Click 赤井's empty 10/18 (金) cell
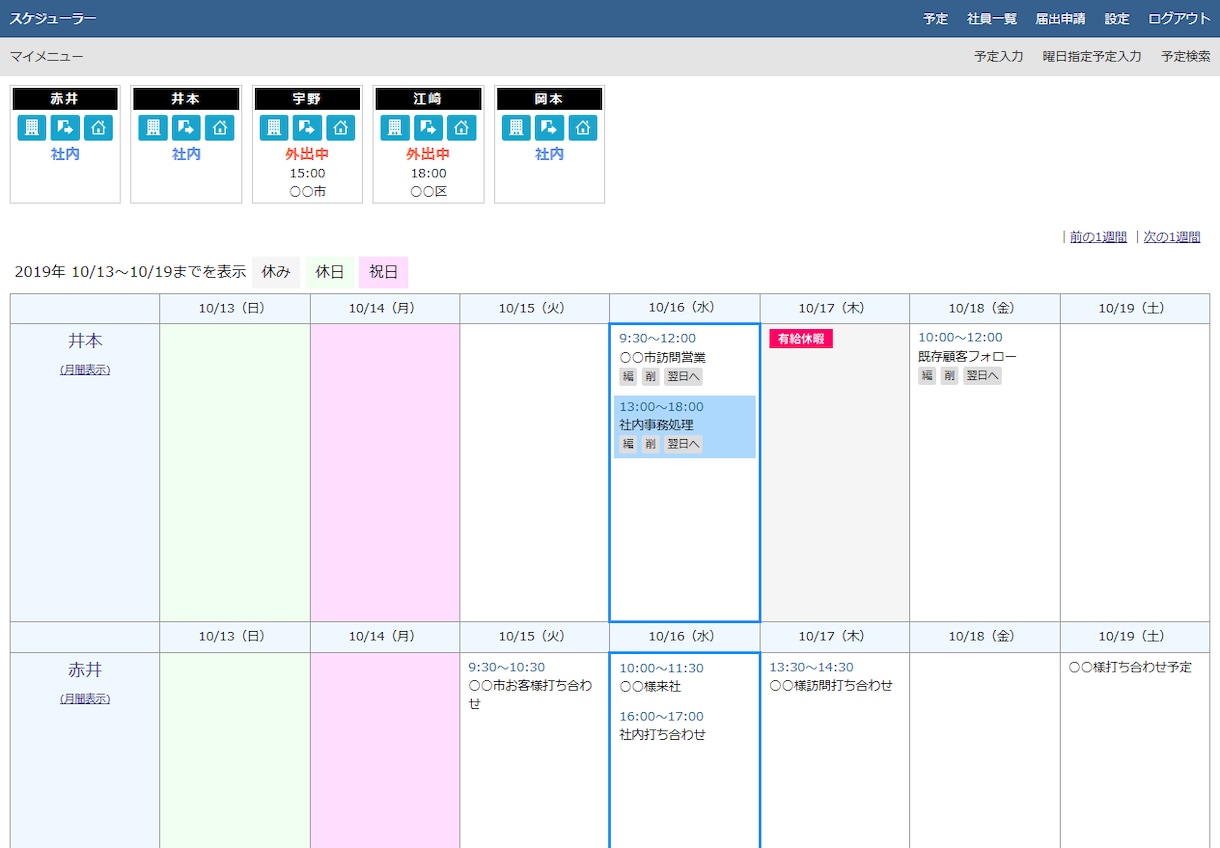The width and height of the screenshot is (1220, 848). (985, 750)
